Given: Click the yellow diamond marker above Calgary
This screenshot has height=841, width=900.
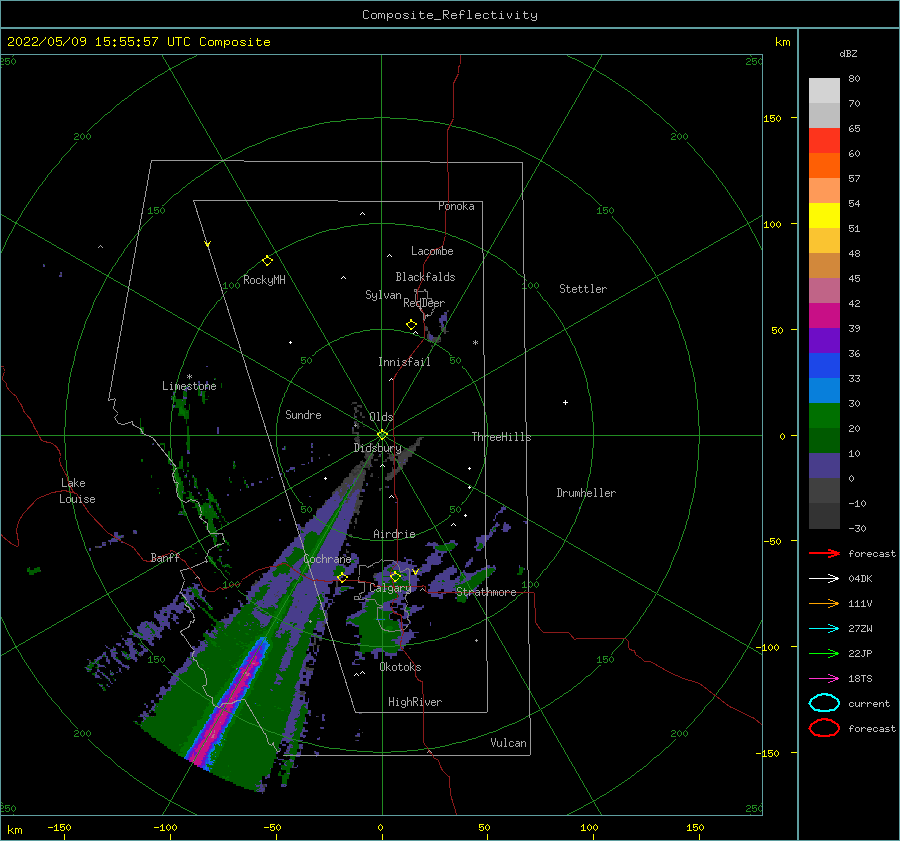Looking at the screenshot, I should [x=395, y=576].
